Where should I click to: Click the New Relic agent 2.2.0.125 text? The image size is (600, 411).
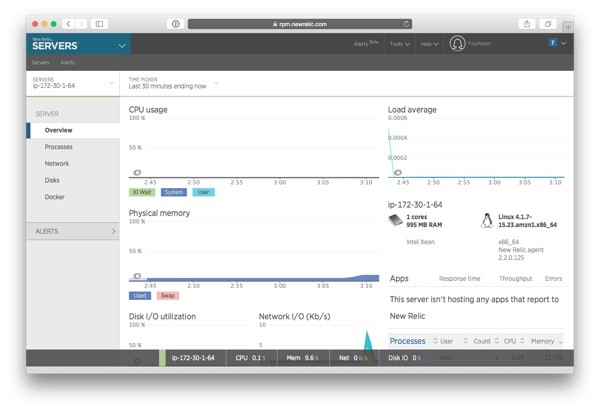click(x=521, y=254)
